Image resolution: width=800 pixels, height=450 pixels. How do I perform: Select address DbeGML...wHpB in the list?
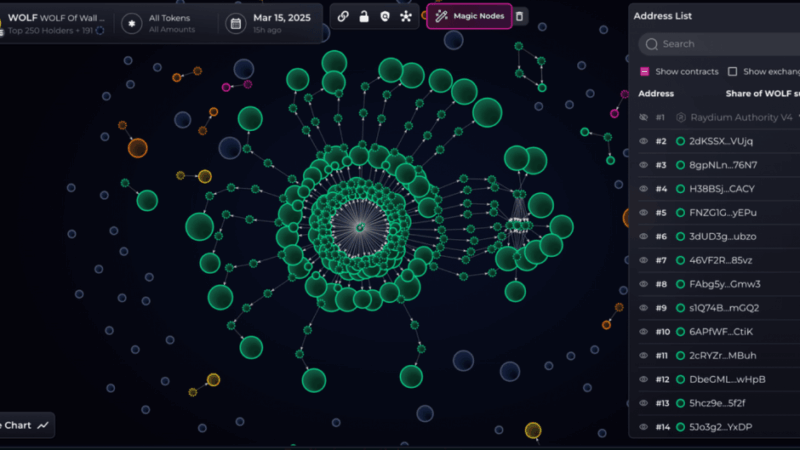click(x=727, y=379)
